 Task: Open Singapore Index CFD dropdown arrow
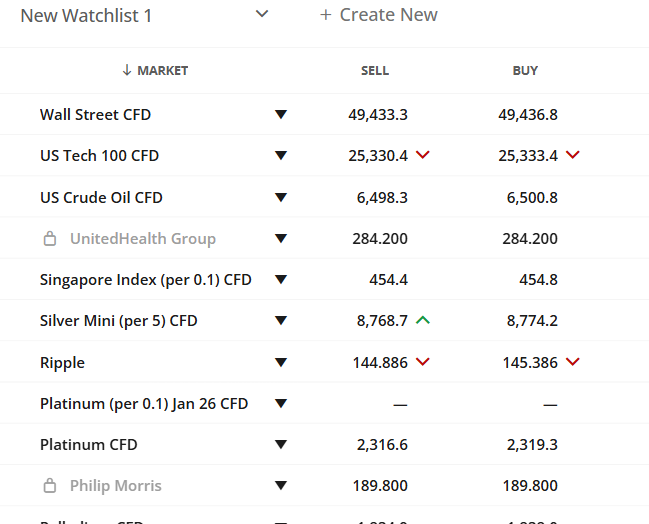281,280
